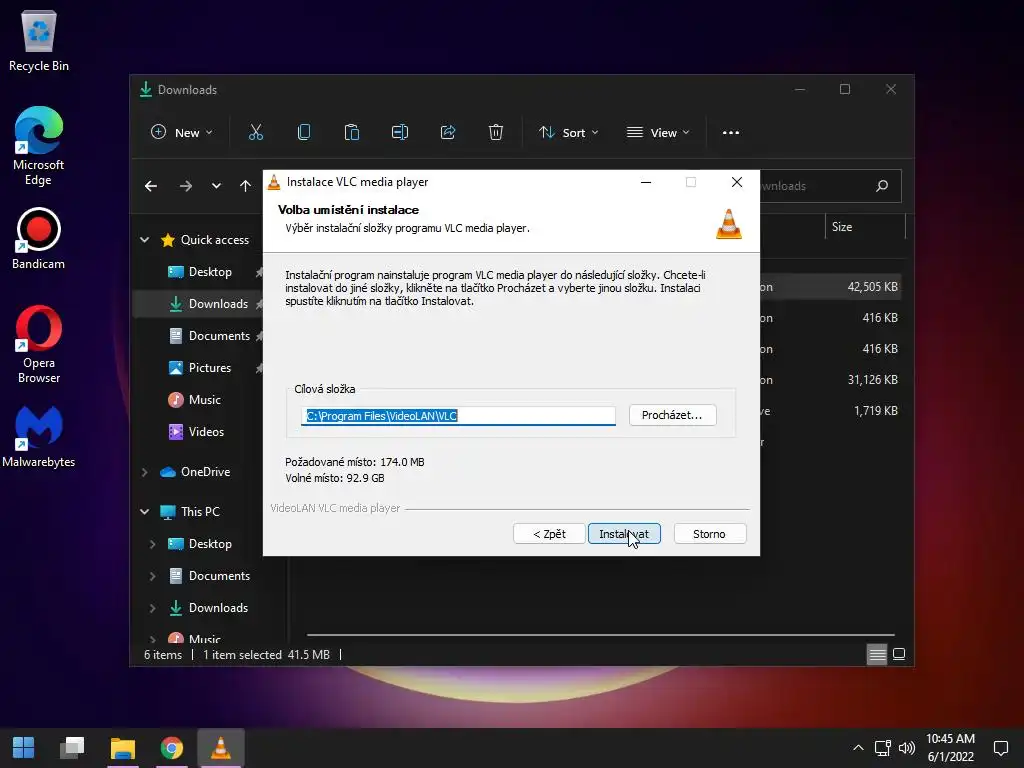Click VLC installer taskbar icon
Viewport: 1024px width, 768px height.
click(x=221, y=748)
